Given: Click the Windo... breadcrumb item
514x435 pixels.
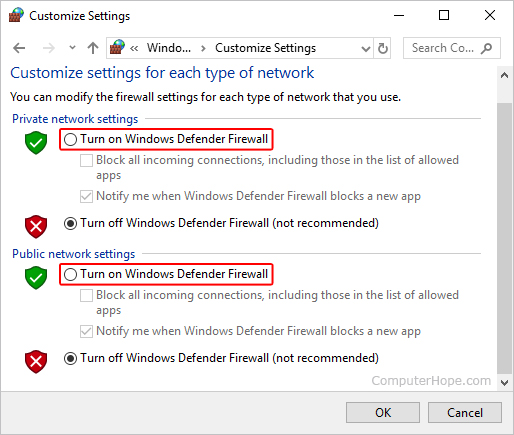Looking at the screenshot, I should click(169, 48).
